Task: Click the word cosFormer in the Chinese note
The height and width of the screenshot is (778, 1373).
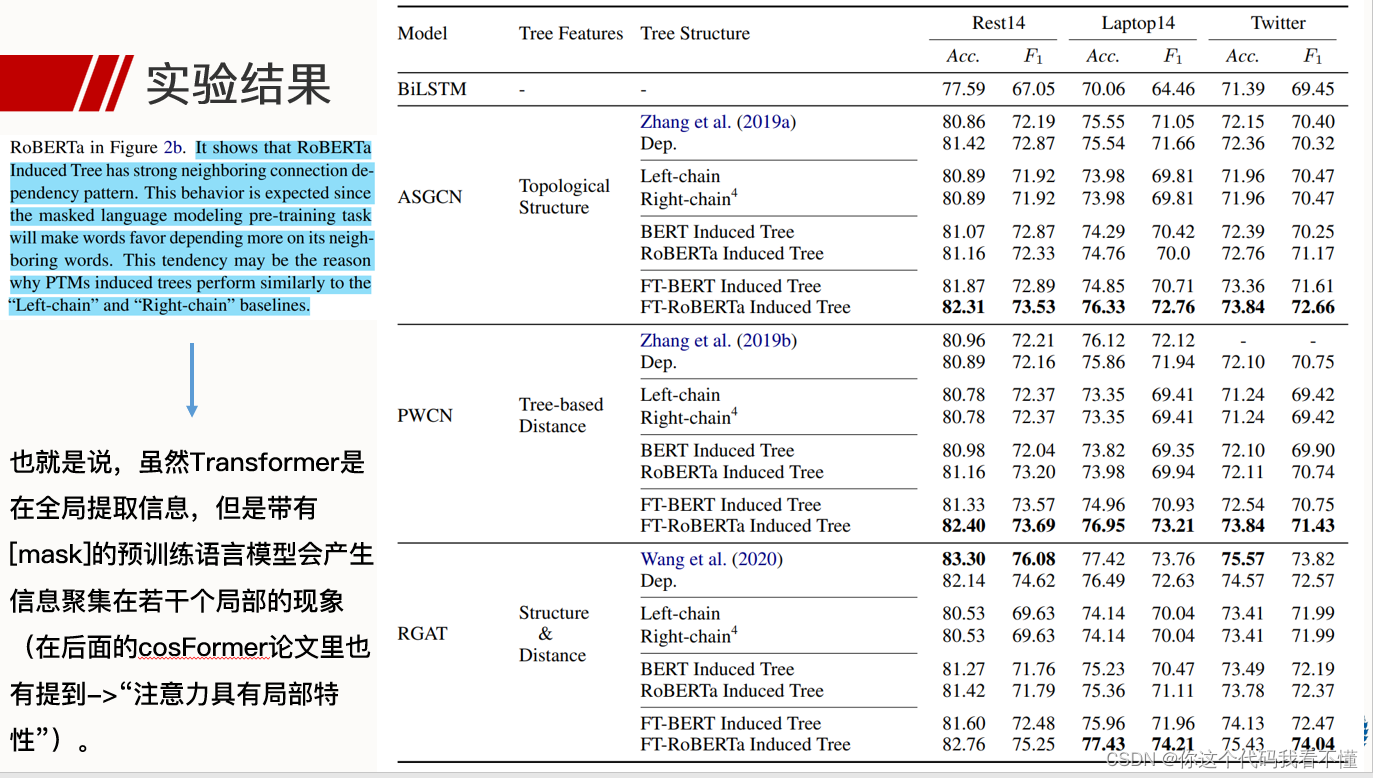Action: (204, 648)
